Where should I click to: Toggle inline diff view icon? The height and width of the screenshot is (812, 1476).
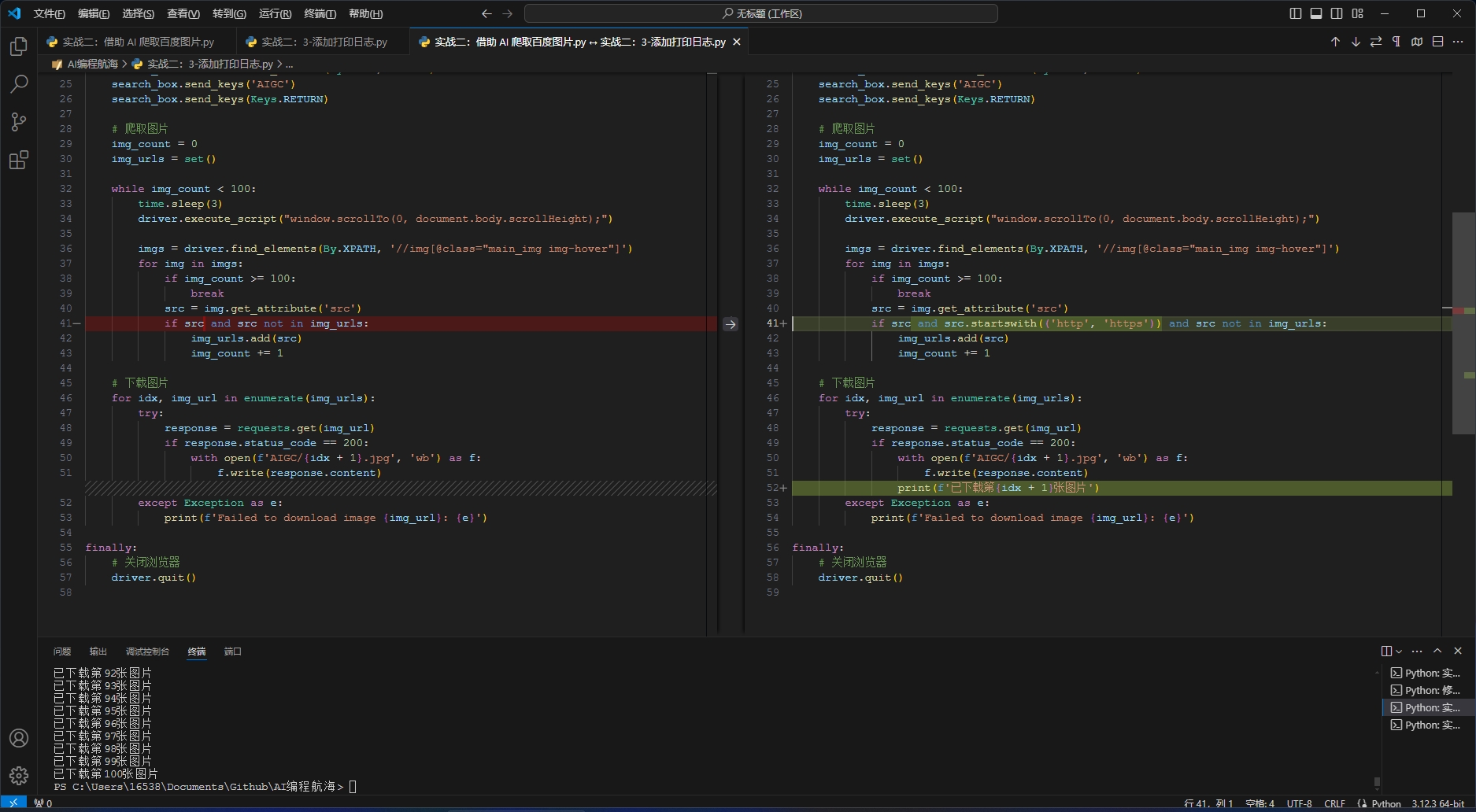(x=1437, y=42)
